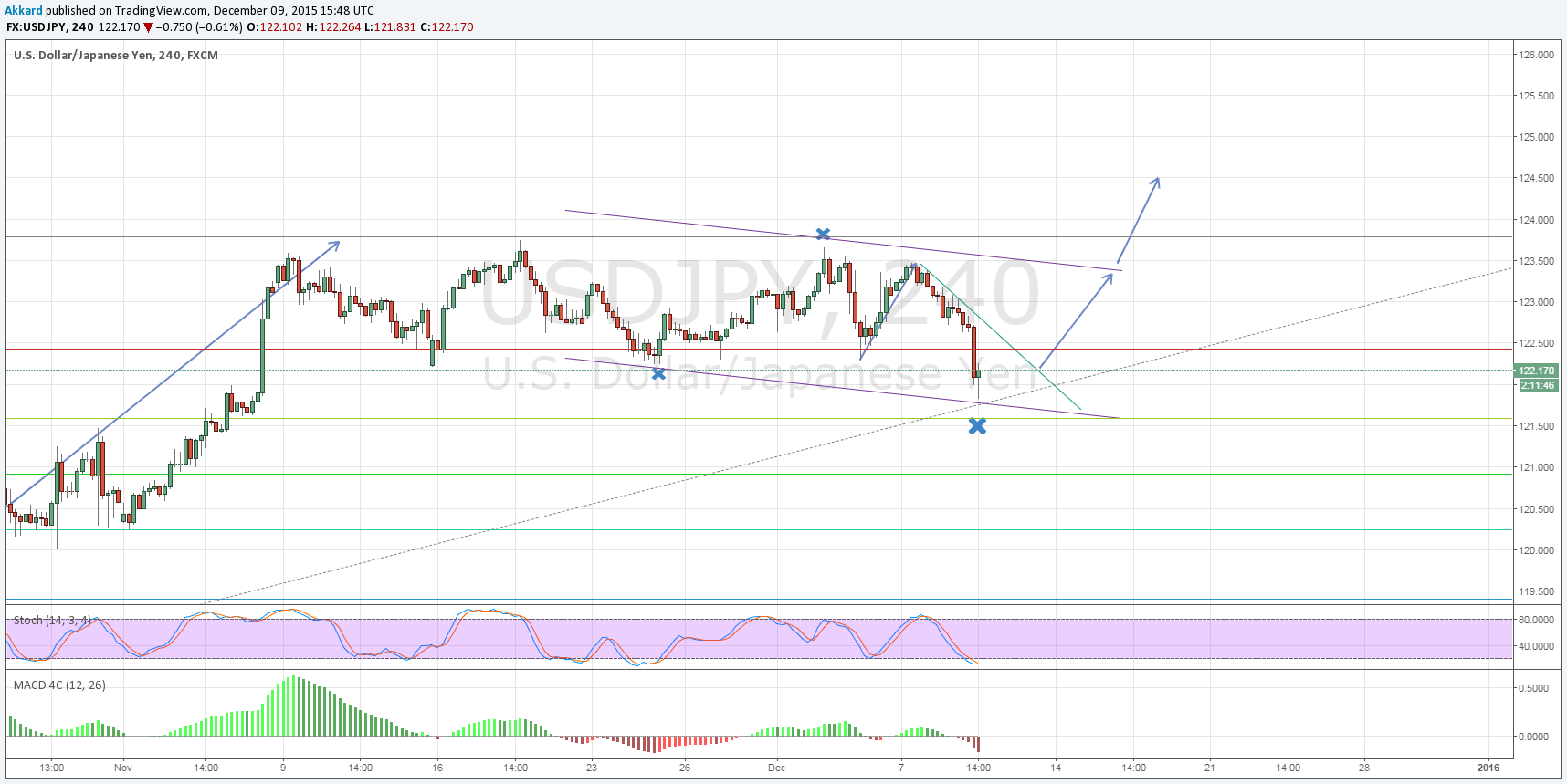Image resolution: width=1567 pixels, height=784 pixels.
Task: Select the FX:USDJPY, 240 symbol header text
Action: tap(50, 27)
